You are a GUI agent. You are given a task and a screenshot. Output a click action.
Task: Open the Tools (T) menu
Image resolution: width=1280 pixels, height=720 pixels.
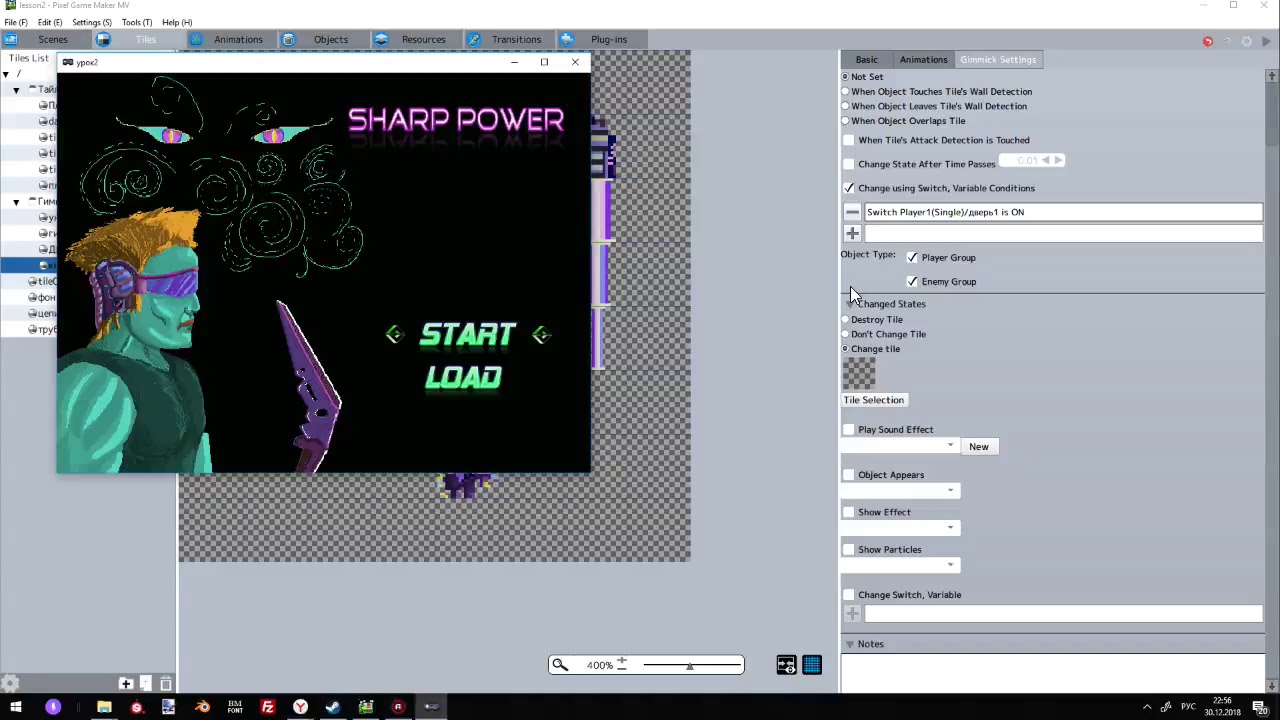click(137, 22)
